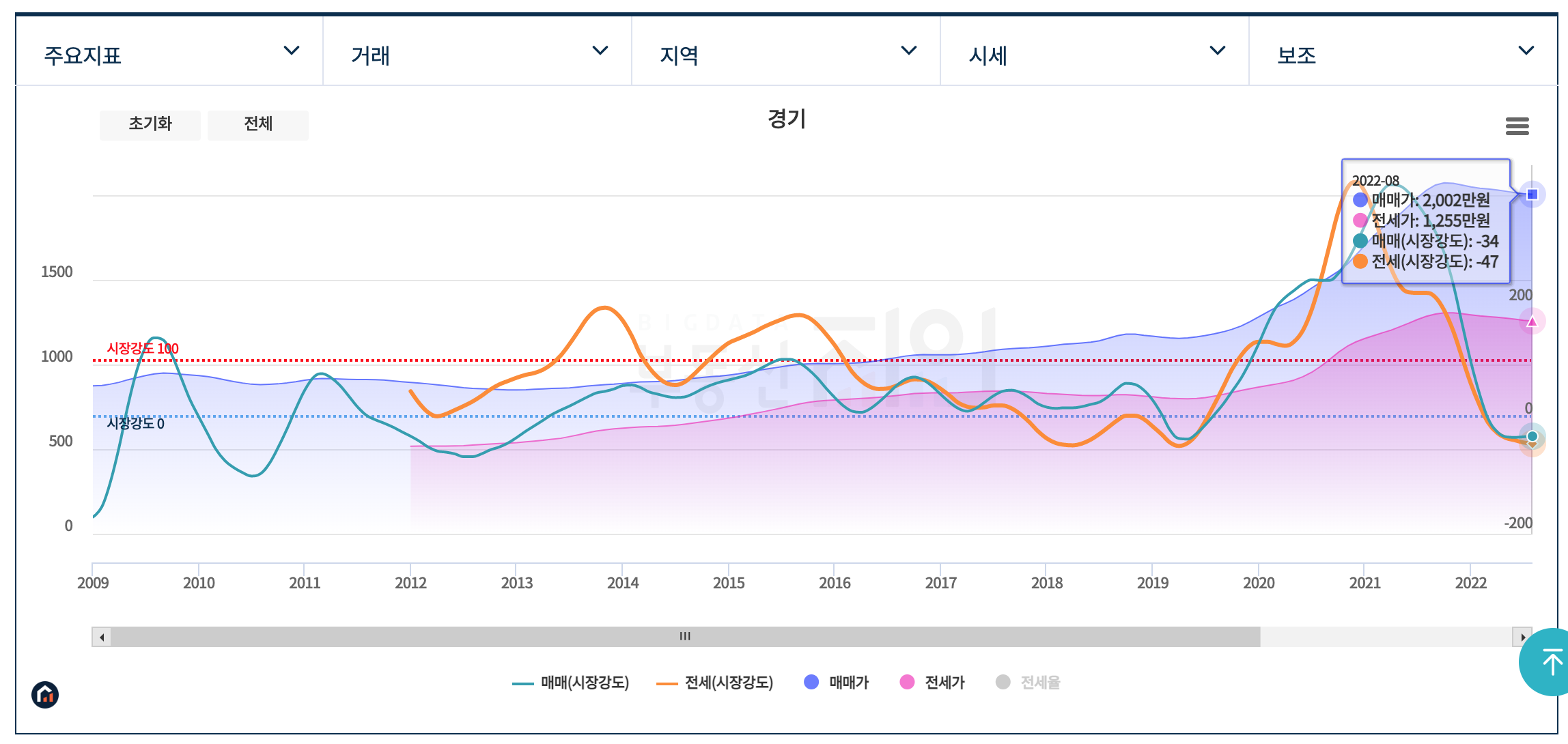This screenshot has width=1568, height=744.
Task: Click the 전체 button
Action: click(257, 124)
